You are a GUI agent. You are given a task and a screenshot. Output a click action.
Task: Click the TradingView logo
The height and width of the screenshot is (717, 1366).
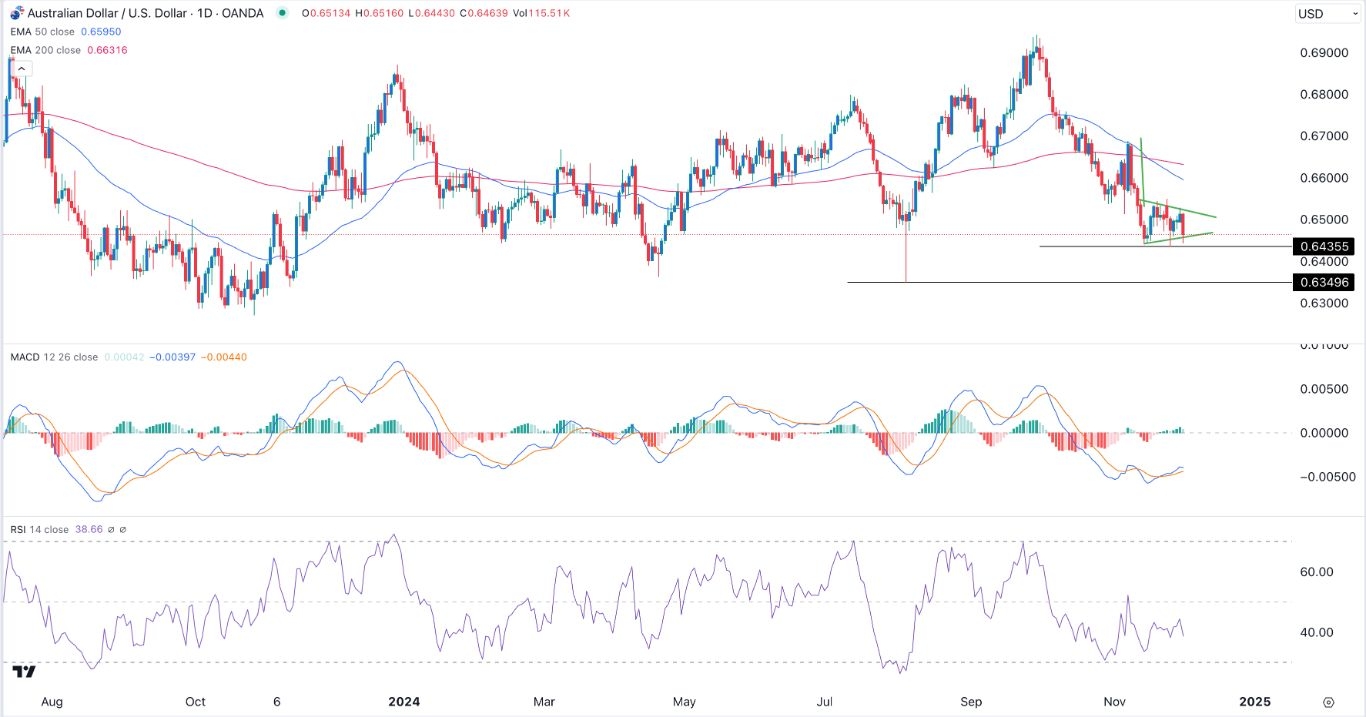[25, 671]
